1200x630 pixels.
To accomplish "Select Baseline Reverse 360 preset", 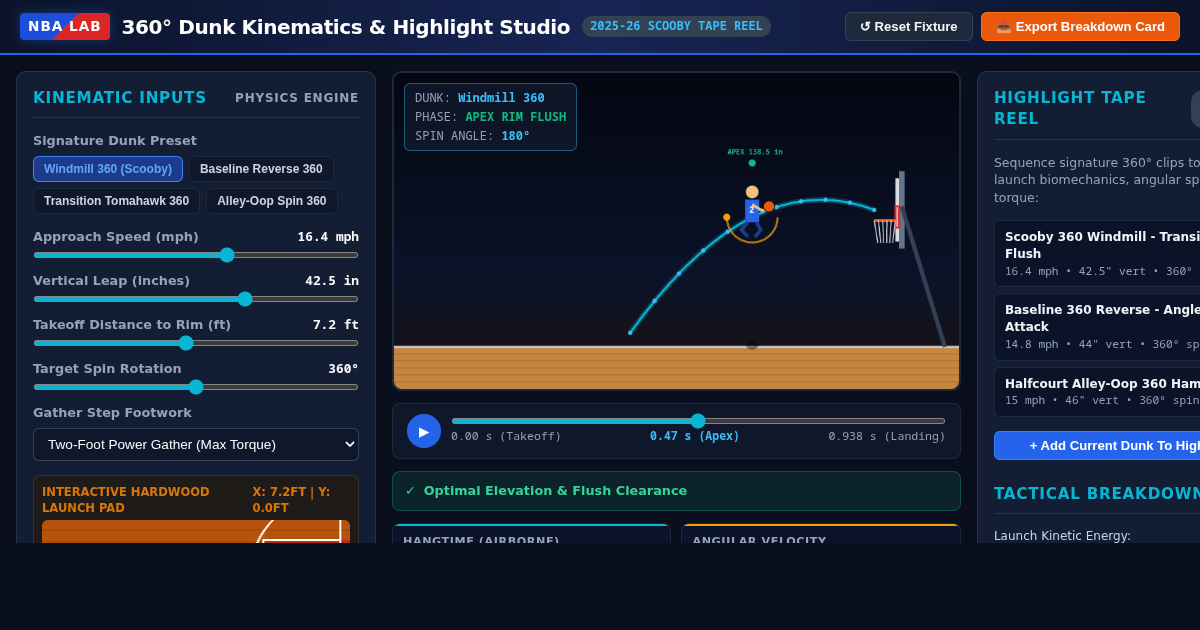I will 261,169.
